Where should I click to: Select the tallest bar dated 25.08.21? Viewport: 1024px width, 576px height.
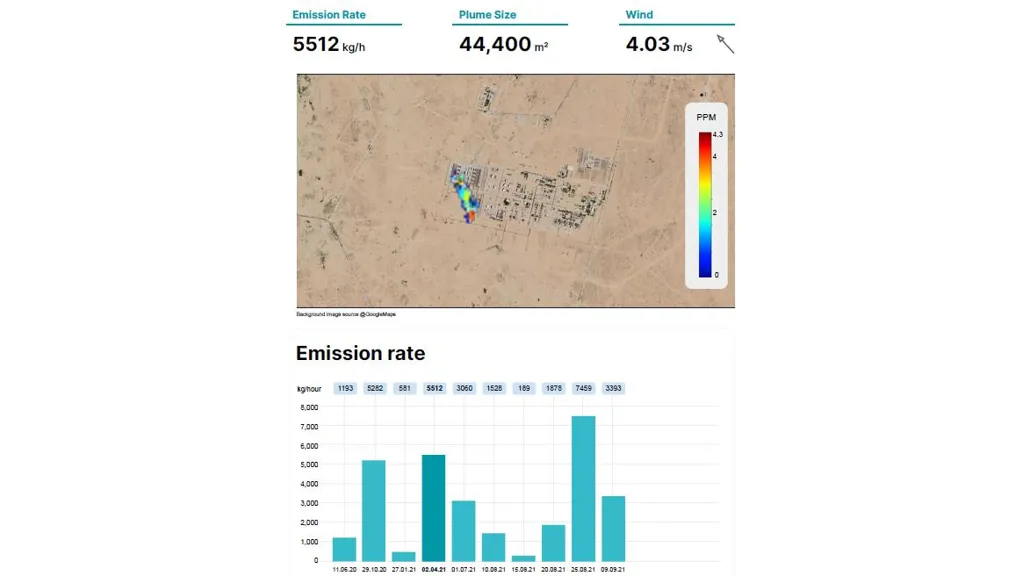click(583, 488)
